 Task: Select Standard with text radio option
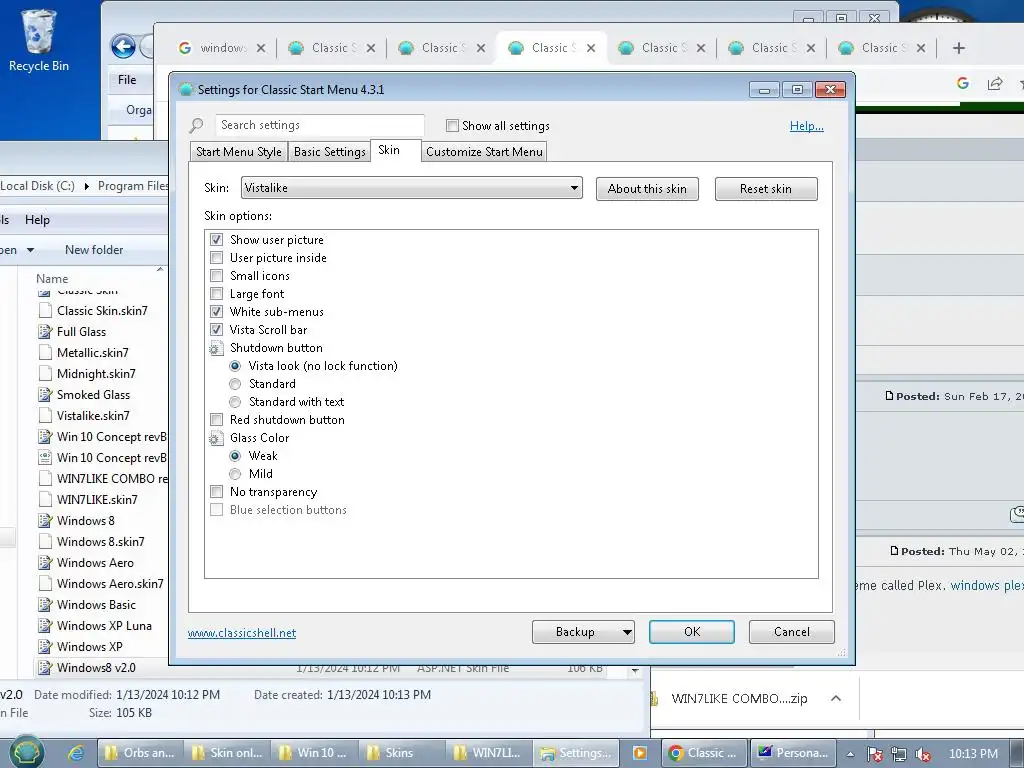point(235,402)
